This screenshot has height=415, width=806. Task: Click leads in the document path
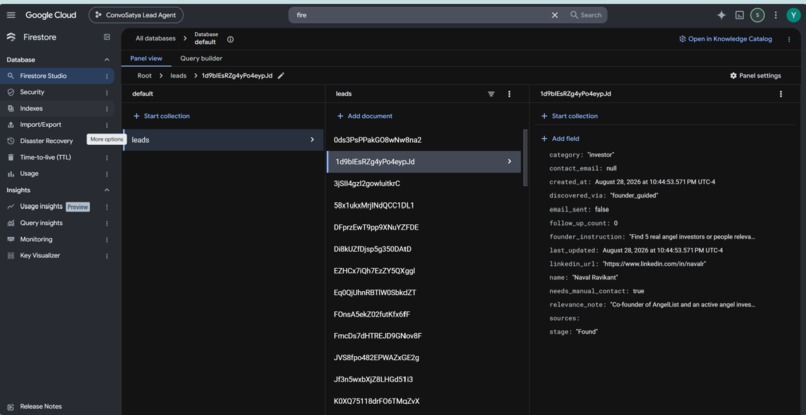[x=178, y=76]
